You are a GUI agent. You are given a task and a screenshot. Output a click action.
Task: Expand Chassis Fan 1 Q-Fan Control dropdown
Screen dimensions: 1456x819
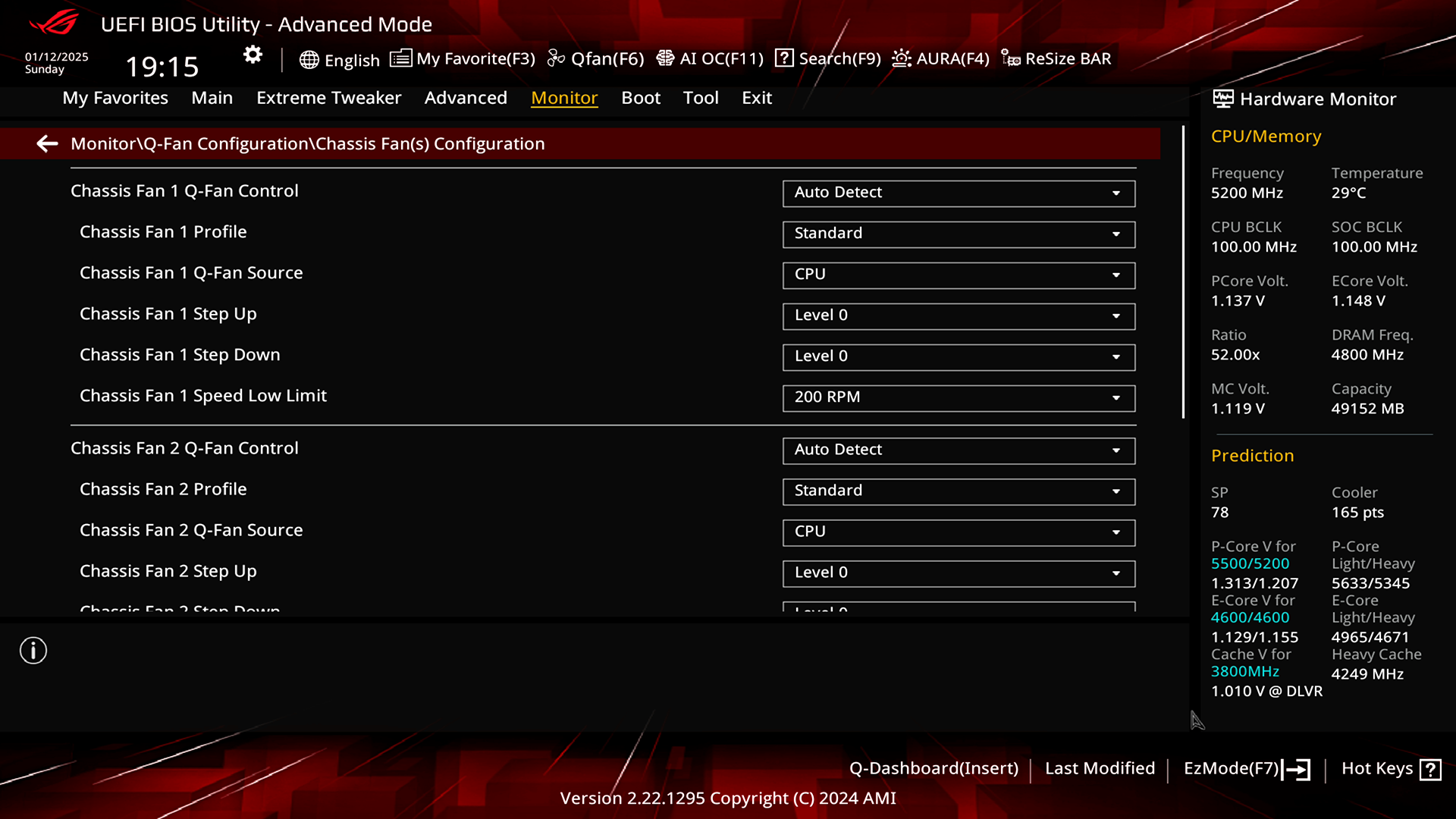tap(1116, 192)
